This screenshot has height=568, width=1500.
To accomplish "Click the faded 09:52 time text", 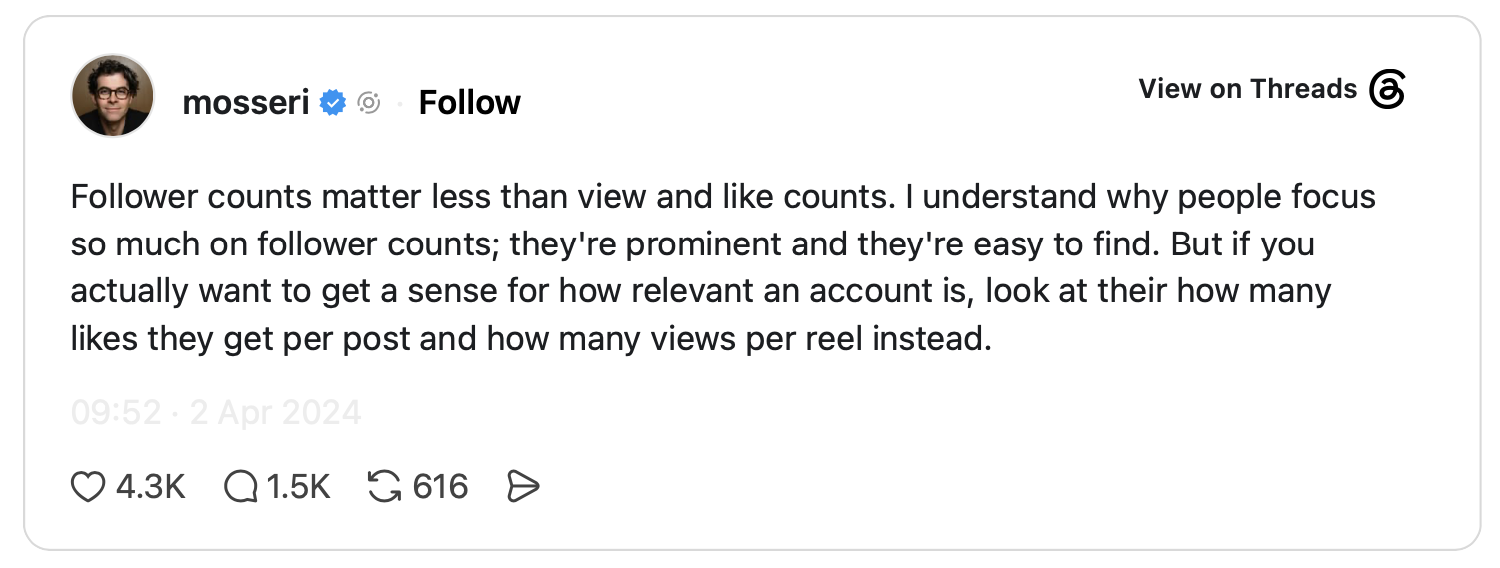I will (116, 413).
